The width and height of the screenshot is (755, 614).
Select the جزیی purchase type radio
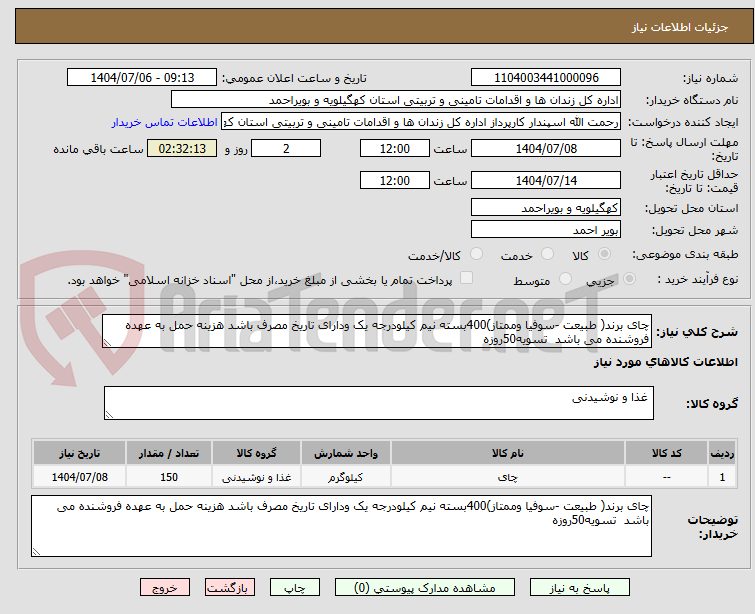click(x=629, y=279)
